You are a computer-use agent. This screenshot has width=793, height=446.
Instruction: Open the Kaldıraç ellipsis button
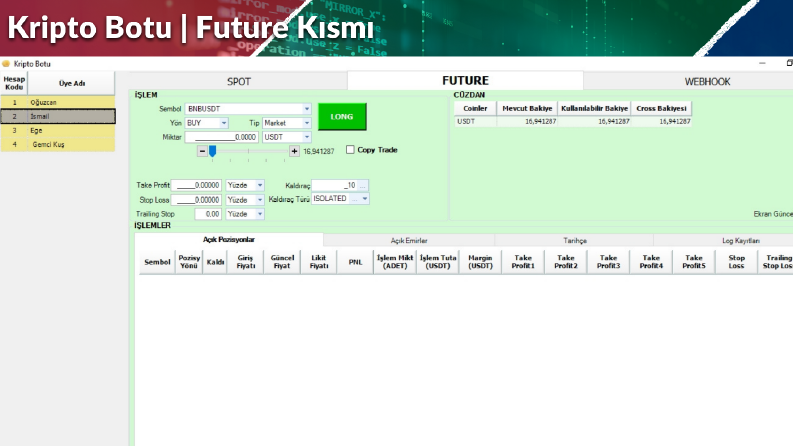tap(362, 185)
